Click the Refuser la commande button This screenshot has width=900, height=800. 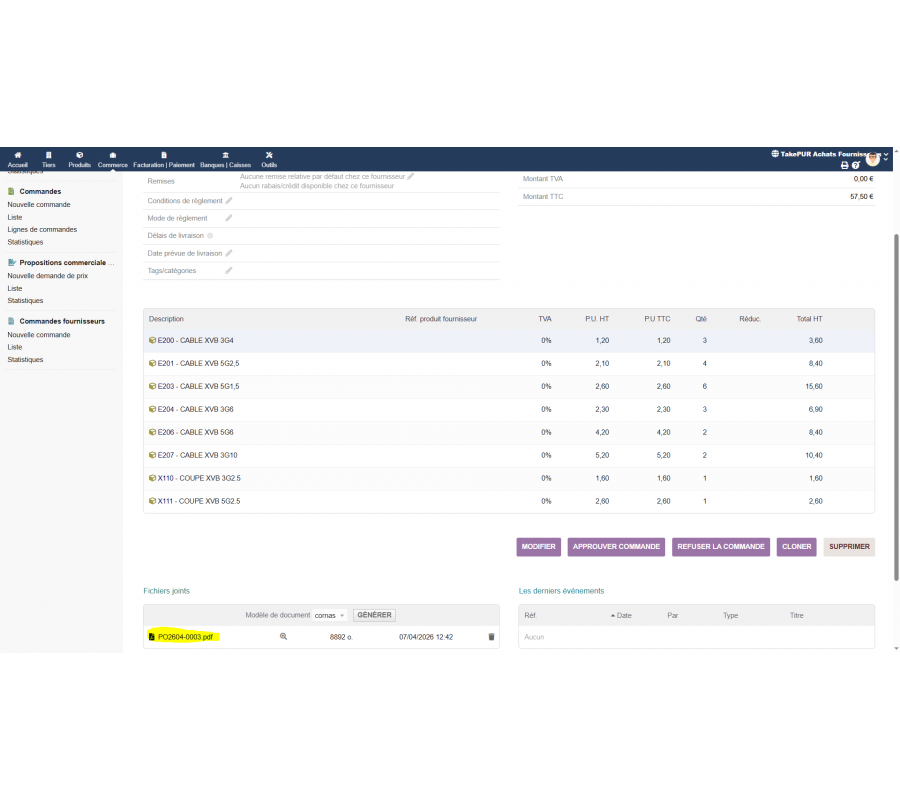tap(721, 547)
